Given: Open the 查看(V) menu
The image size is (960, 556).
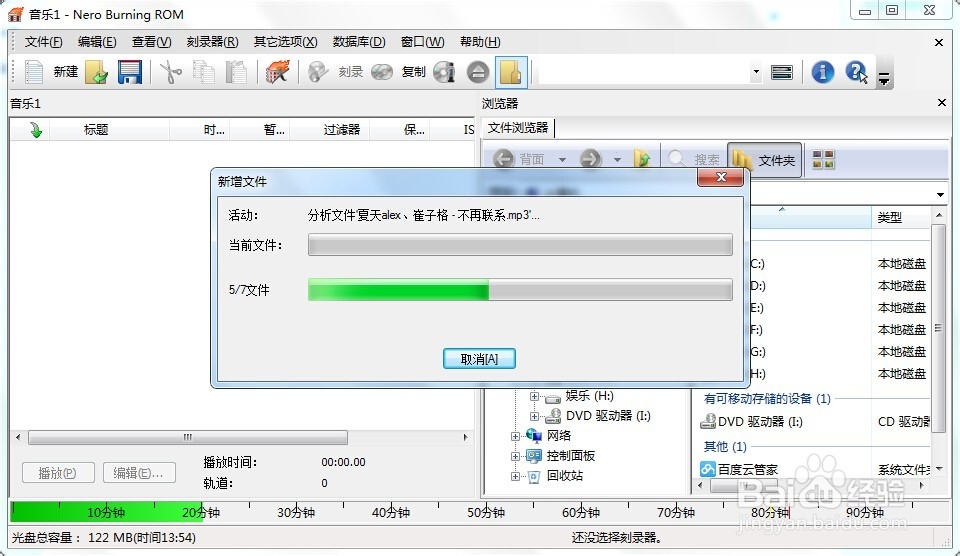Looking at the screenshot, I should pos(151,42).
